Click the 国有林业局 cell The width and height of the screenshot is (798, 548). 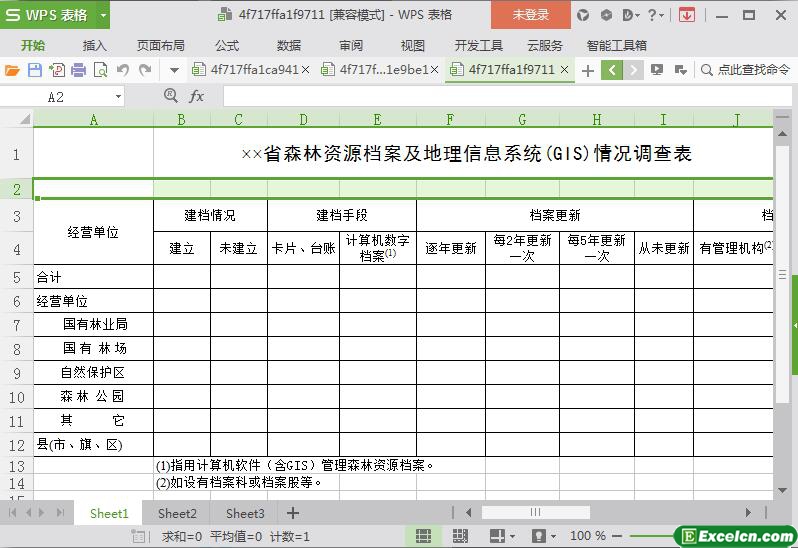pos(94,325)
